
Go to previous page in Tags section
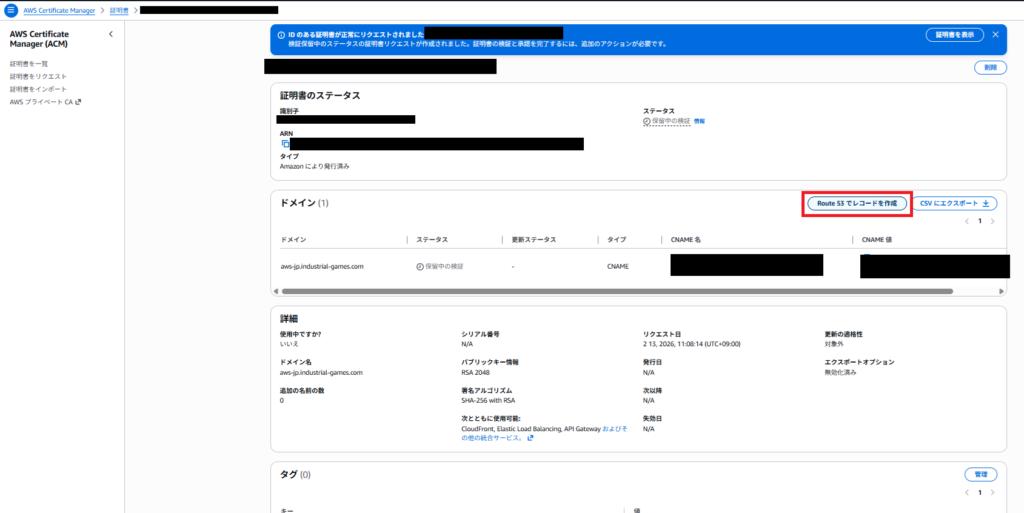click(967, 493)
